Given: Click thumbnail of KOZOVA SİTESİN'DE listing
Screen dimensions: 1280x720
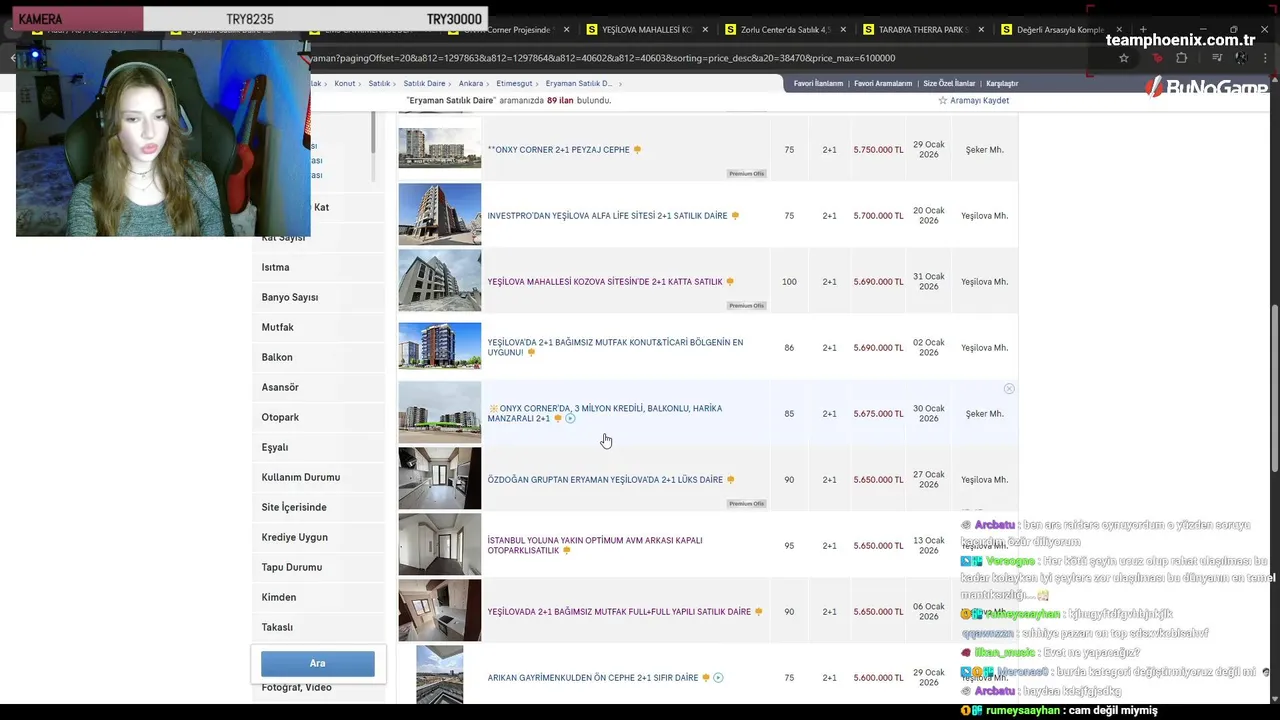Looking at the screenshot, I should (x=440, y=280).
